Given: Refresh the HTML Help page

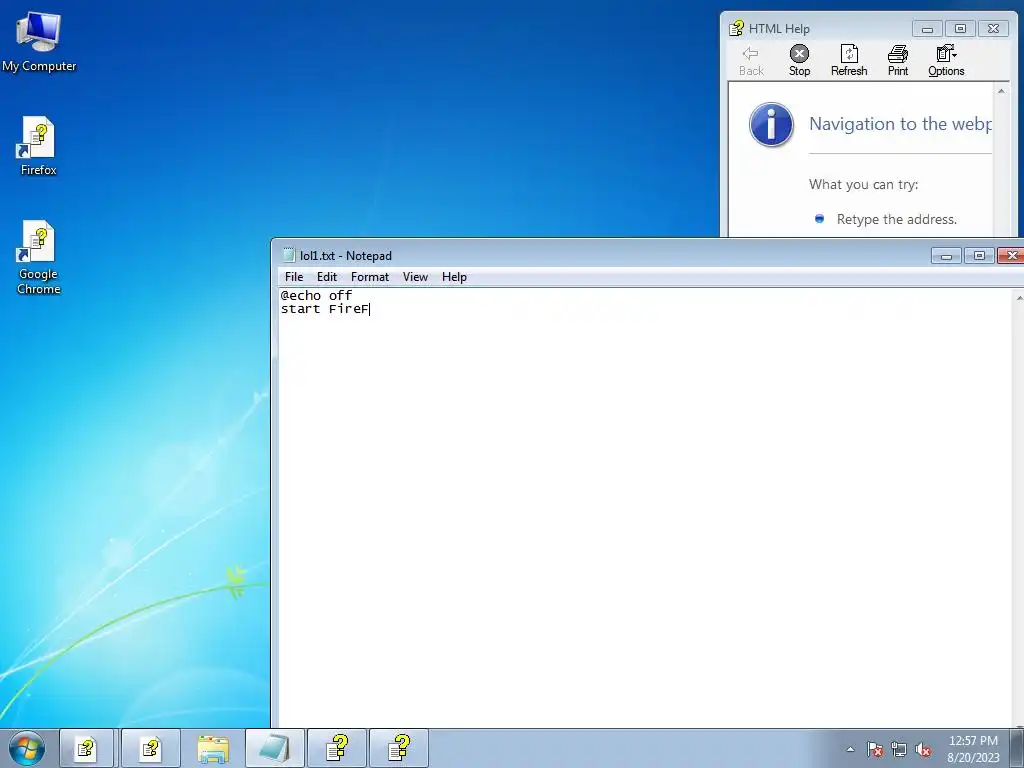Looking at the screenshot, I should tap(849, 61).
